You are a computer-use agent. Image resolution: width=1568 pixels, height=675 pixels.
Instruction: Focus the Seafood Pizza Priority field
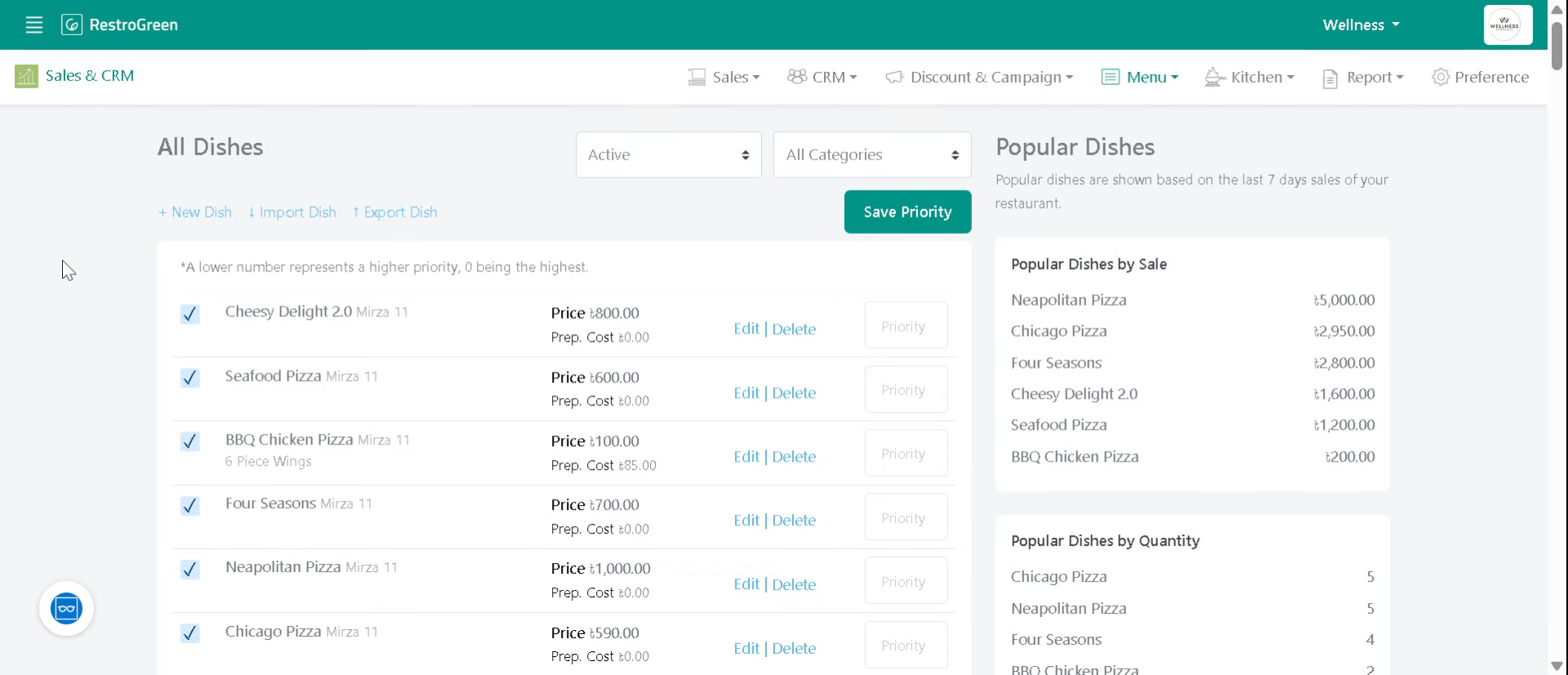[x=906, y=389]
